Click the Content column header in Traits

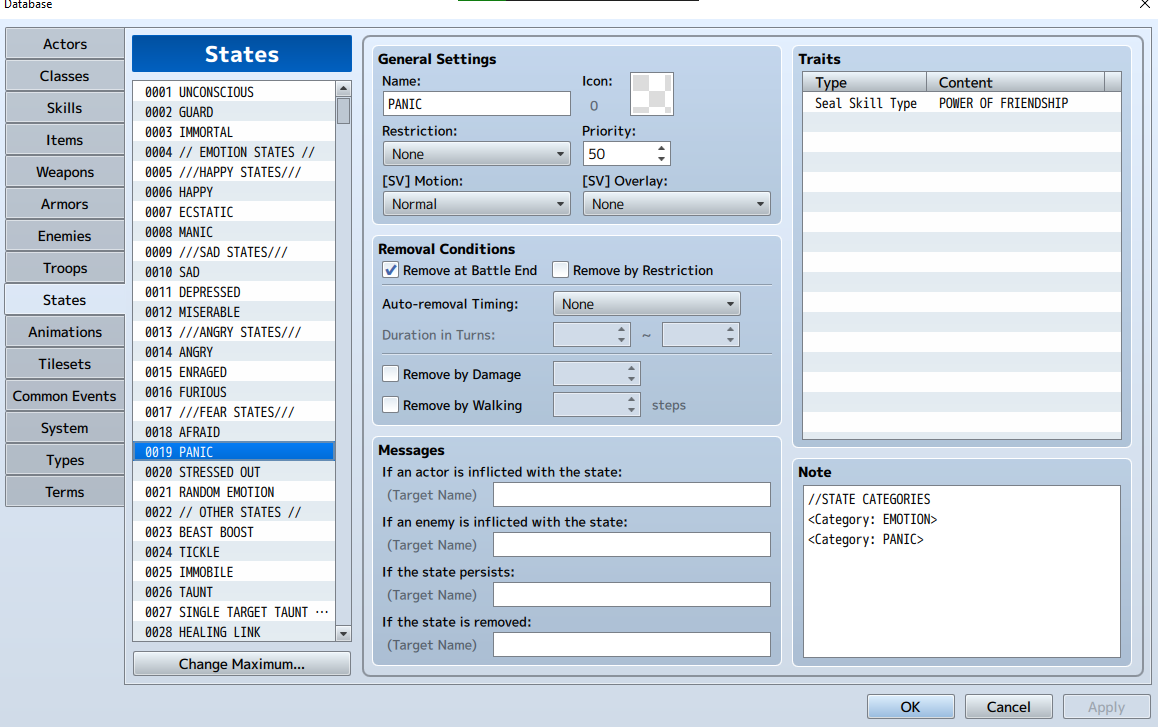[1015, 82]
